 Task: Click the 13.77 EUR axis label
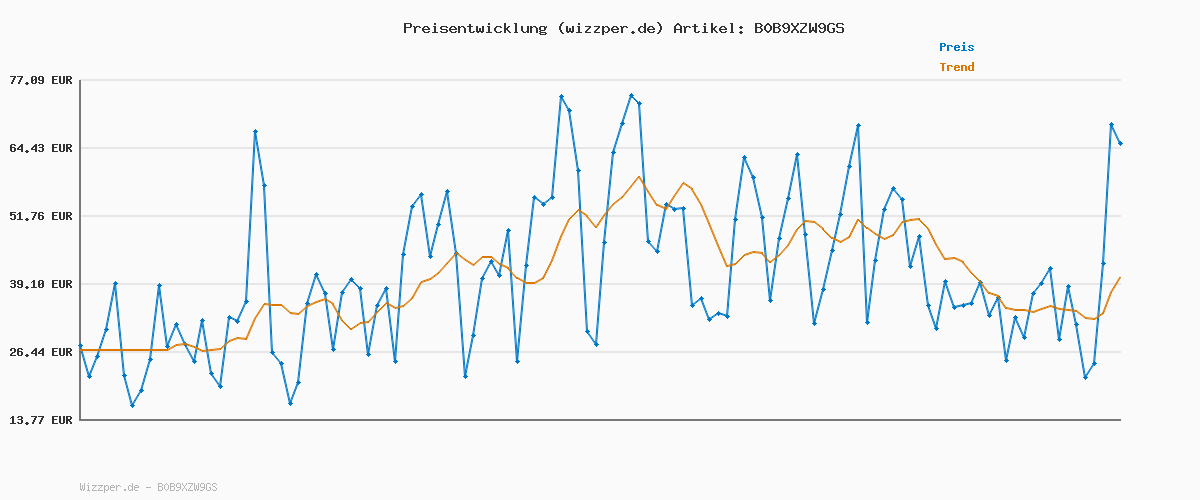(41, 420)
